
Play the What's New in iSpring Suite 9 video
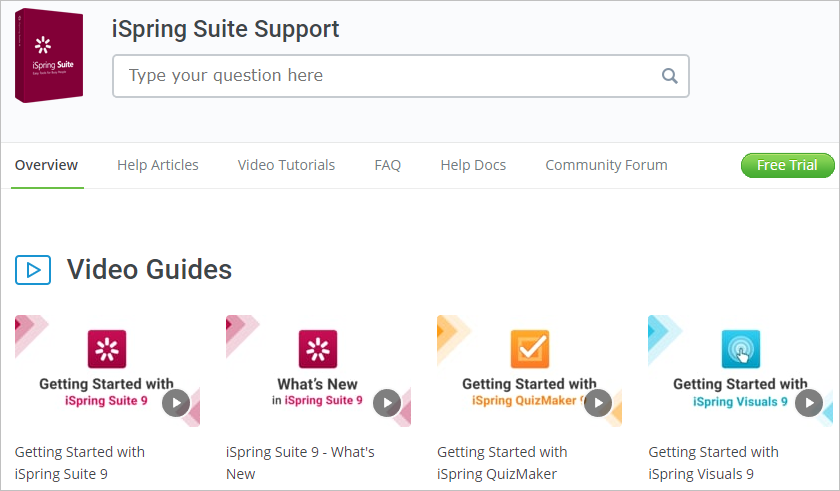click(x=387, y=402)
